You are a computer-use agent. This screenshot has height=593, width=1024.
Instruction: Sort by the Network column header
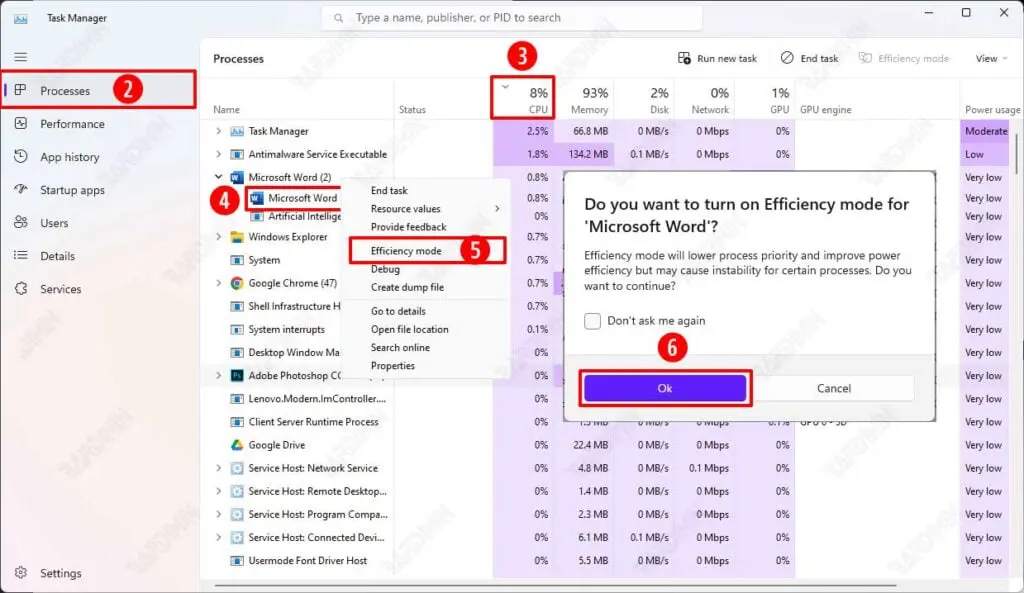coord(705,98)
